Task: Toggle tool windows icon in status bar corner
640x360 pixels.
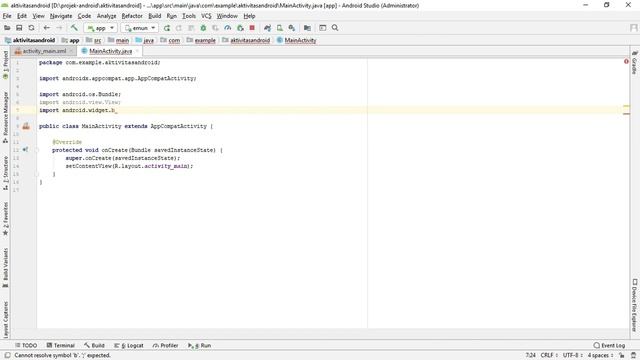Action: (x=7, y=356)
